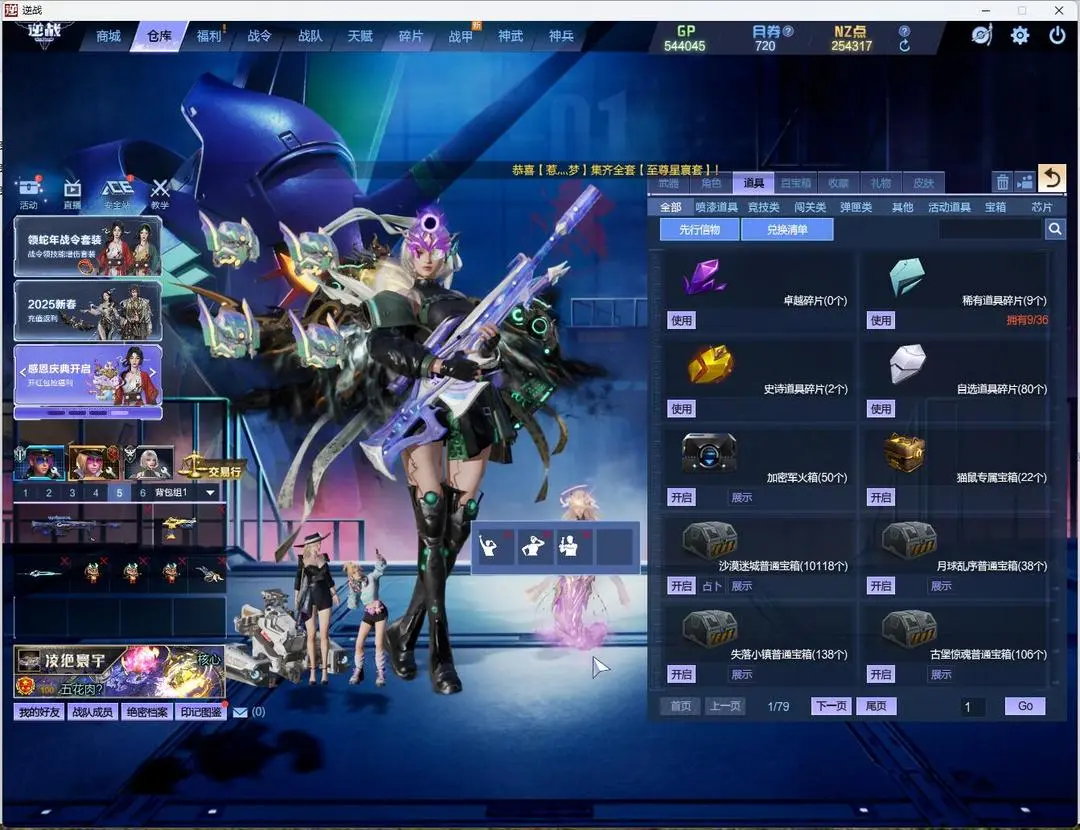Click the 兑换清单 exchange list button
This screenshot has width=1080, height=830.
pyautogui.click(x=787, y=229)
